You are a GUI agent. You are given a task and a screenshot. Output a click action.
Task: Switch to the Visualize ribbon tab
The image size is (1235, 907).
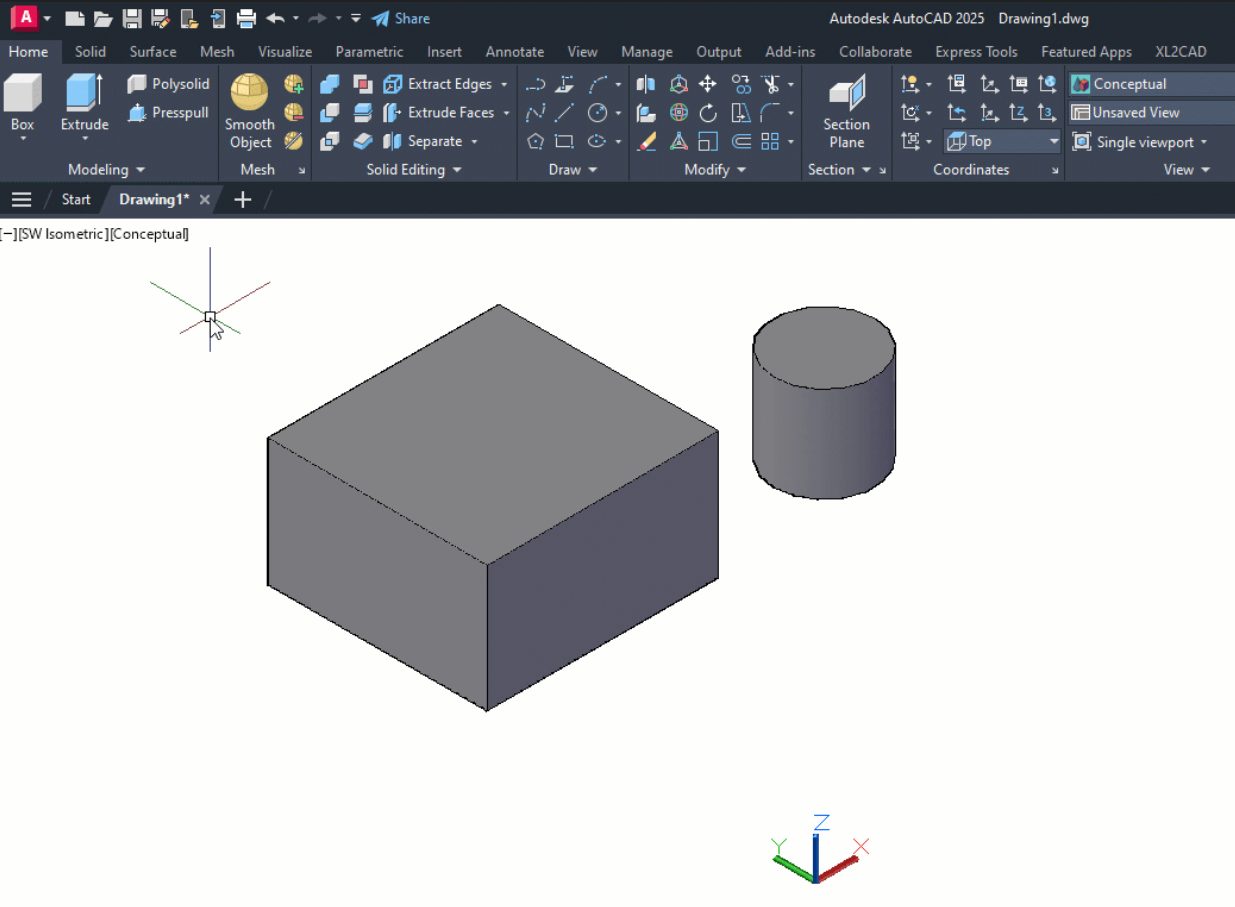click(x=285, y=52)
